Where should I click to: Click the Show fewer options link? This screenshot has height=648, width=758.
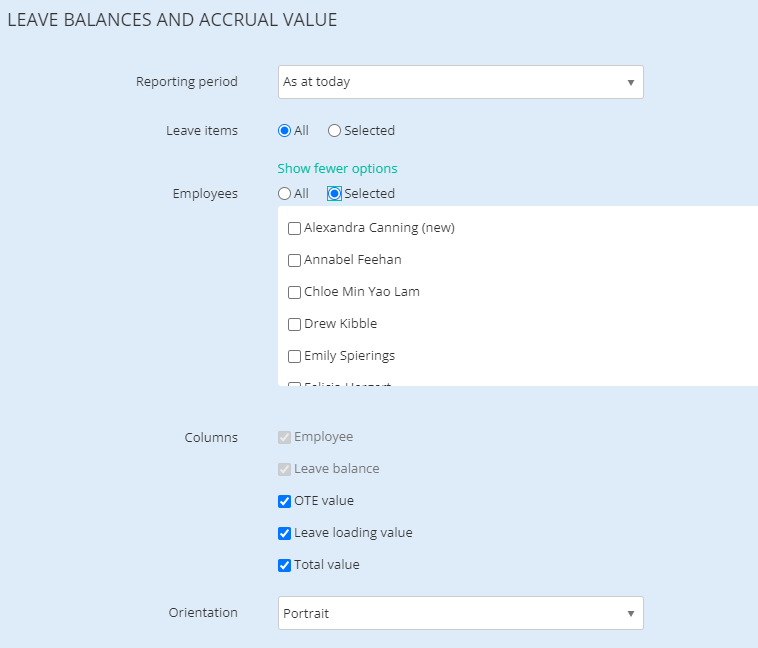(337, 168)
